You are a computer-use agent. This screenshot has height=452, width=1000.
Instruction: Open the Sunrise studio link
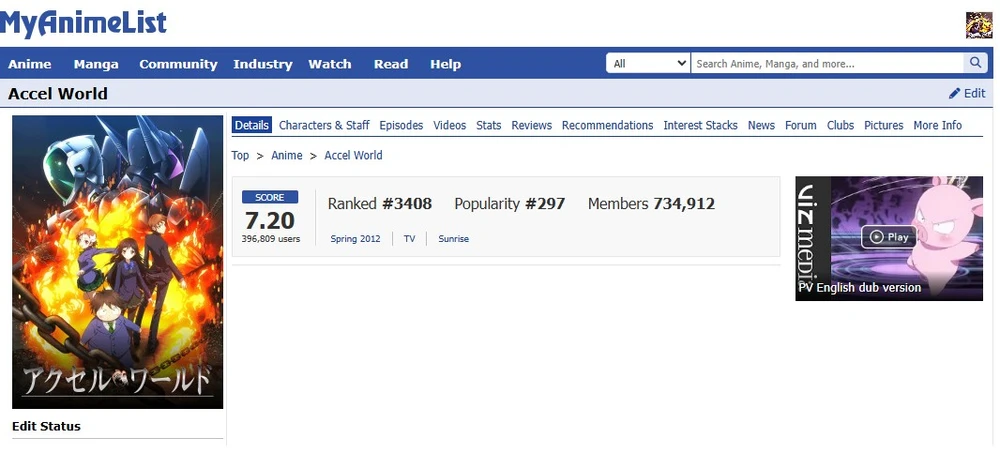click(453, 239)
